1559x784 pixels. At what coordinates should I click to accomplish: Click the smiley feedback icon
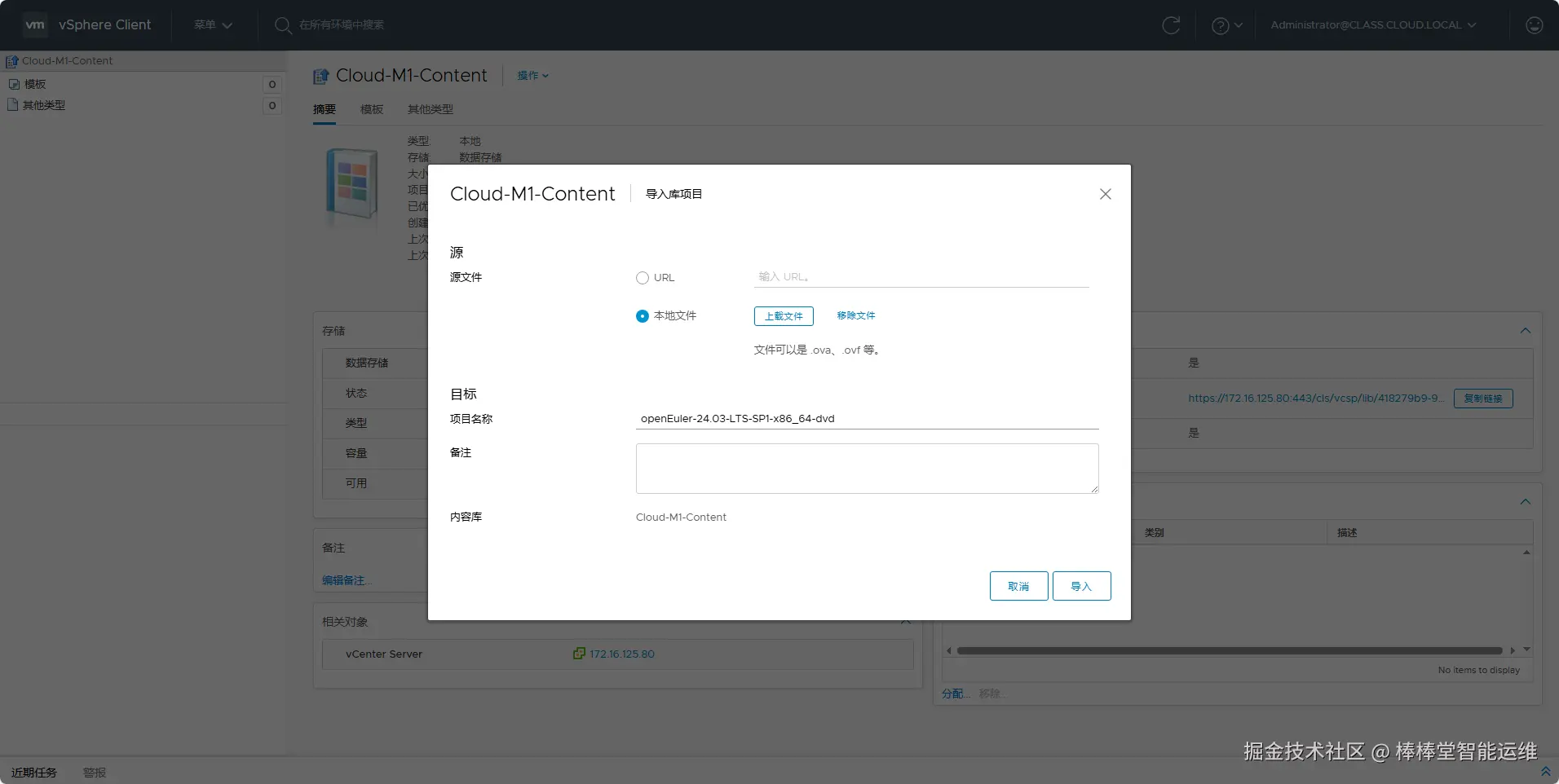pyautogui.click(x=1534, y=25)
